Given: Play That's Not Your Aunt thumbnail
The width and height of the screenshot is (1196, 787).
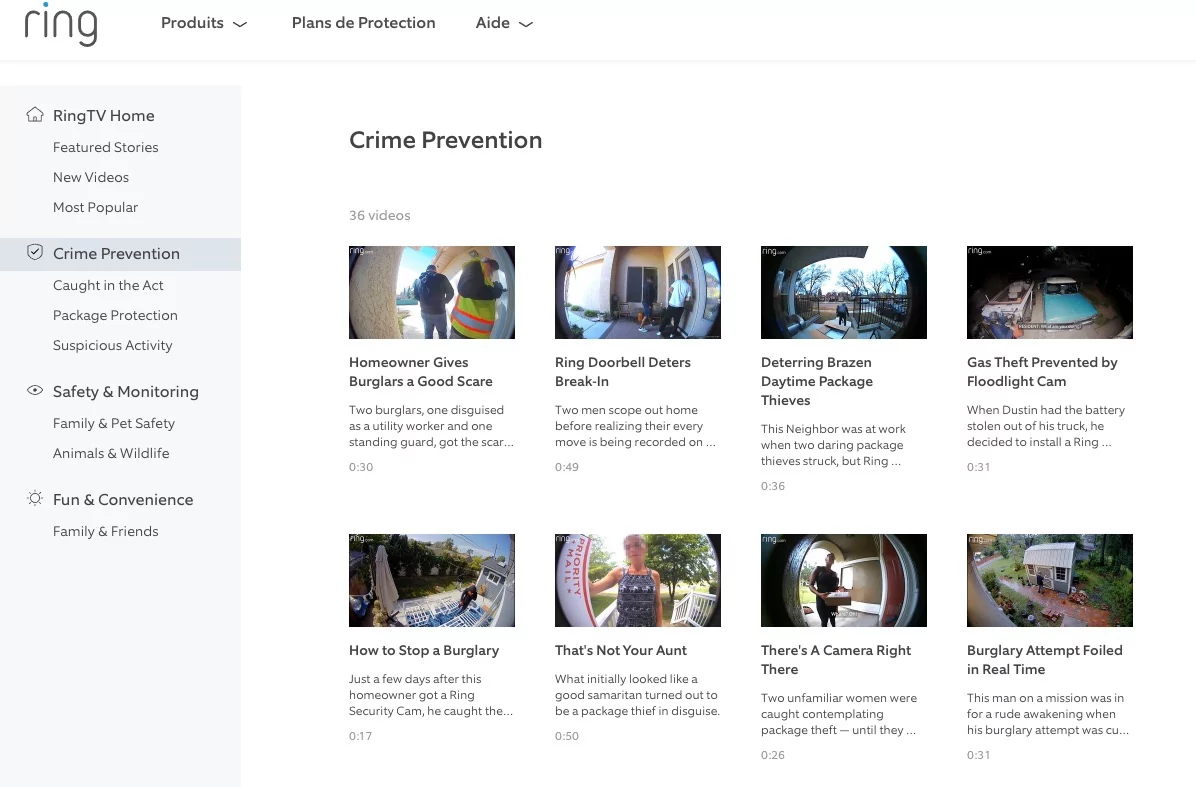Looking at the screenshot, I should 638,580.
